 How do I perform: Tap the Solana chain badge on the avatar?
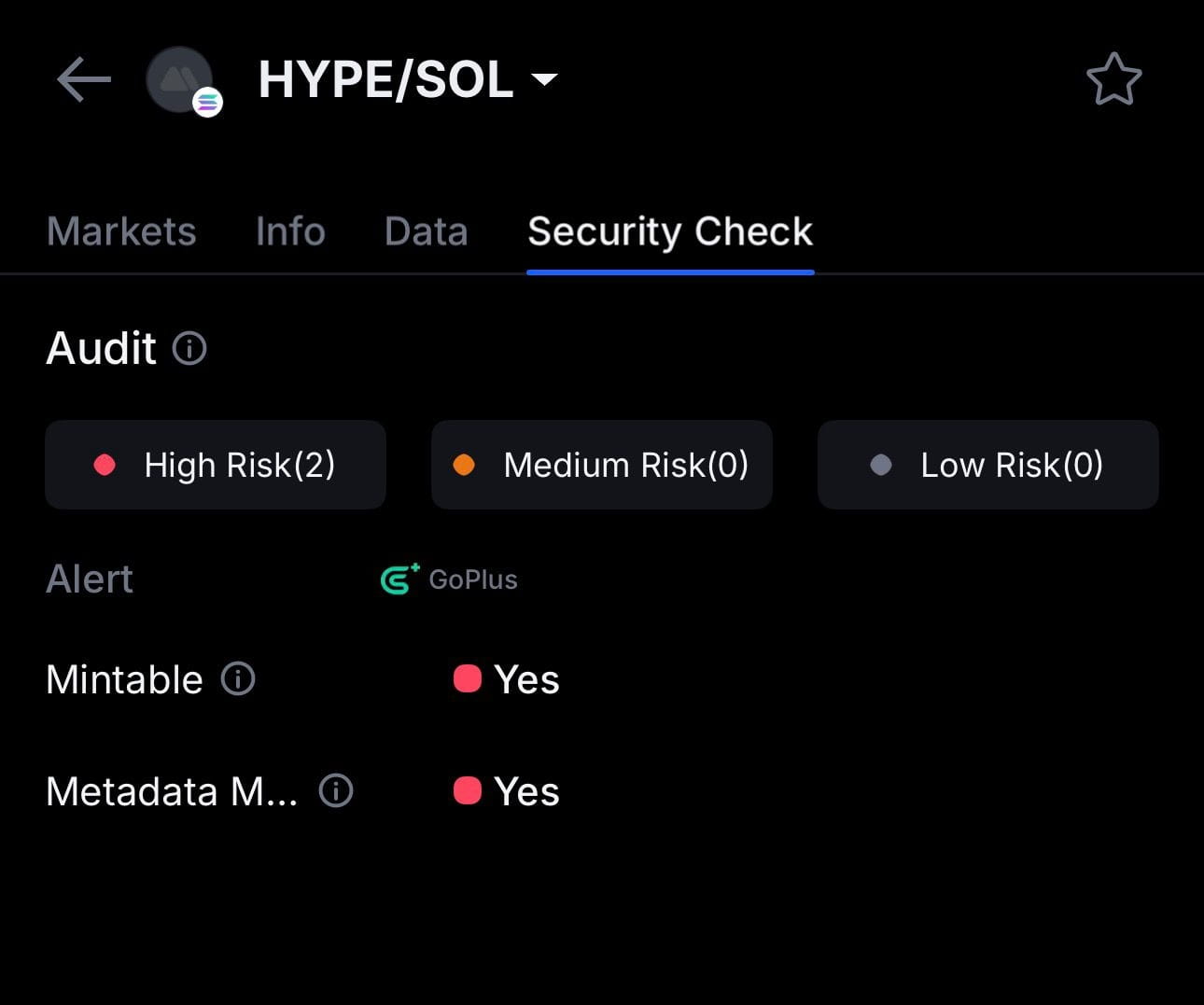(207, 102)
